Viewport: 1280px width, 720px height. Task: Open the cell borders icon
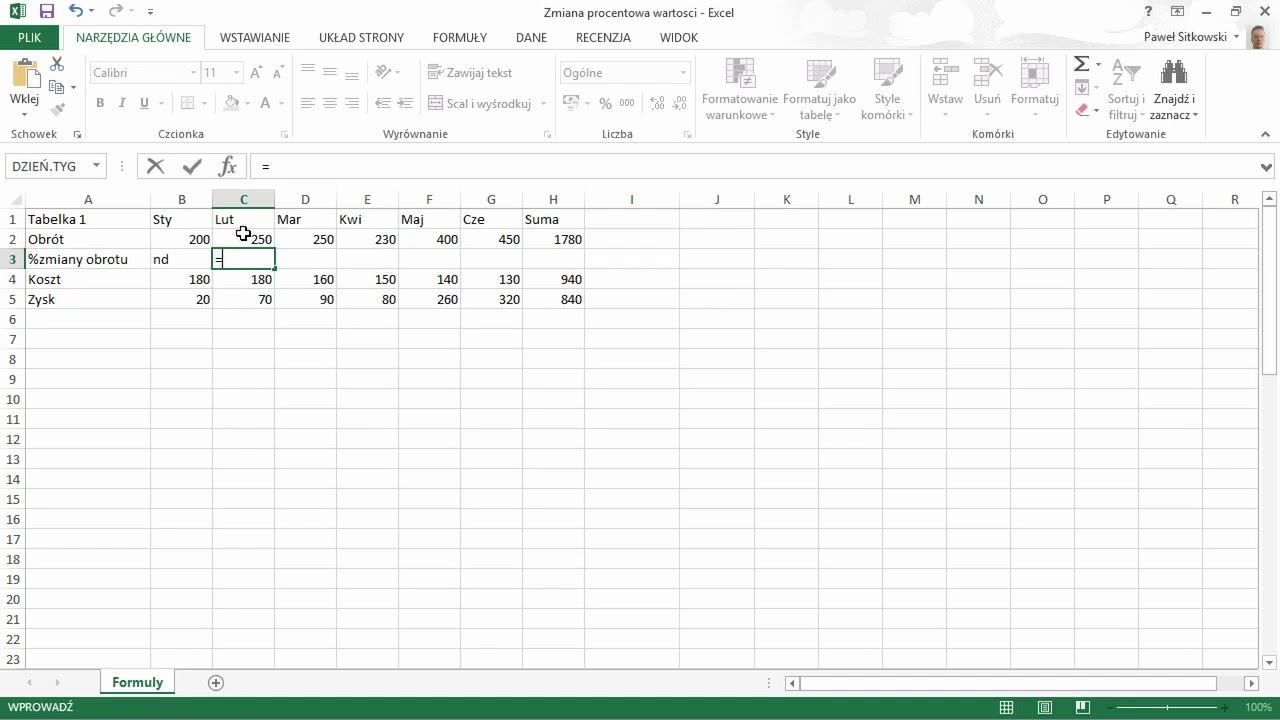[187, 103]
